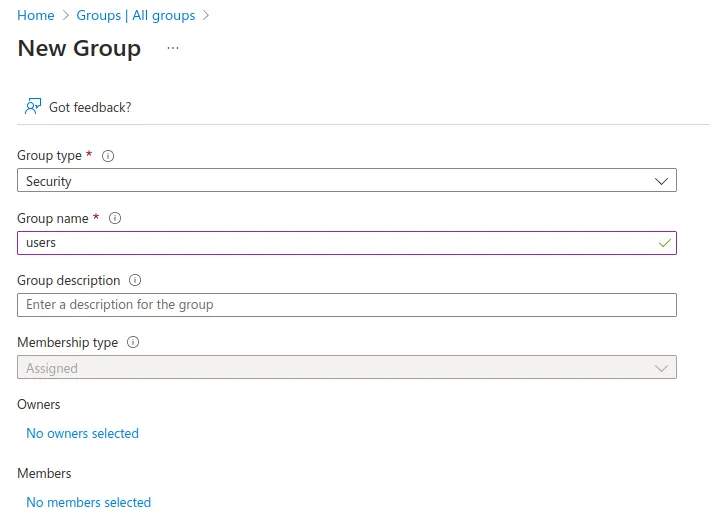710x530 pixels.
Task: Click the chevron after Groups breadcrumb
Action: pos(206,16)
